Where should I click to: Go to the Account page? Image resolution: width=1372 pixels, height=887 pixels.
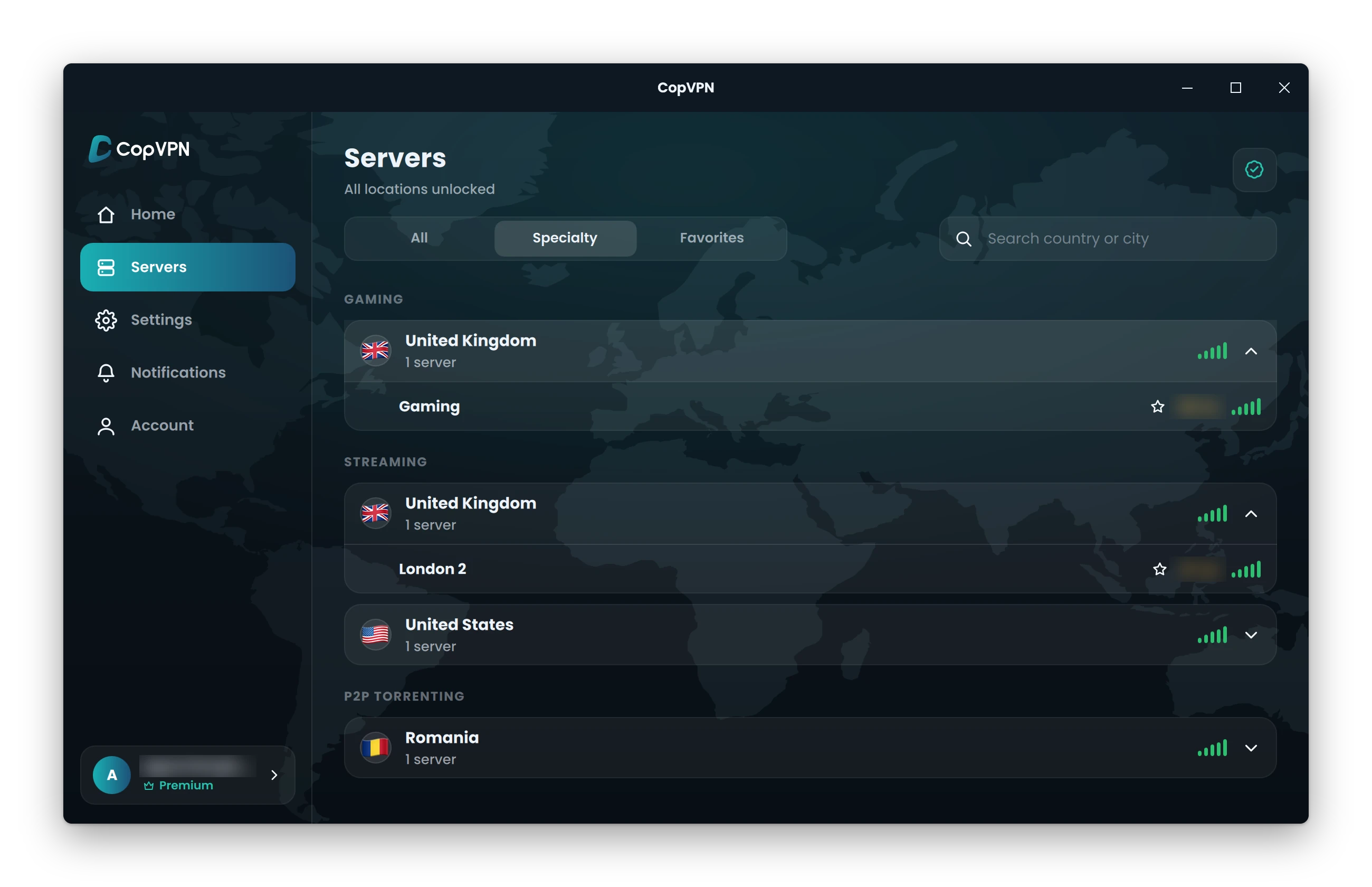187,426
